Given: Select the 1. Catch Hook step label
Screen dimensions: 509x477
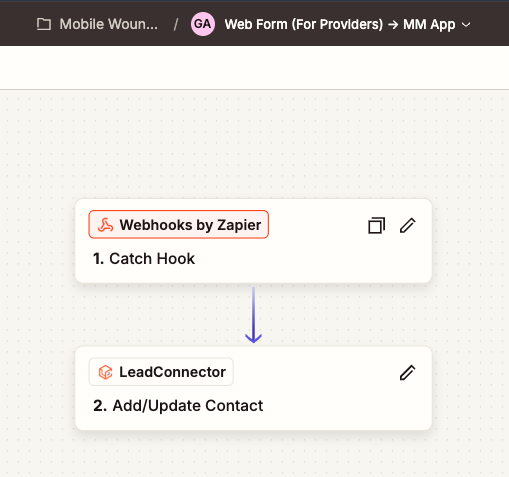Looking at the screenshot, I should [x=144, y=259].
